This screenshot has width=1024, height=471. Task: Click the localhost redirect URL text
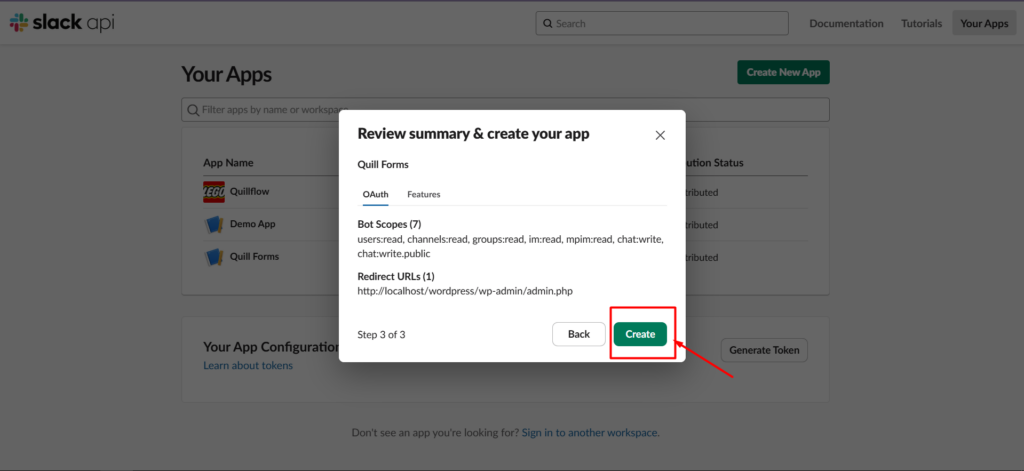coord(465,291)
